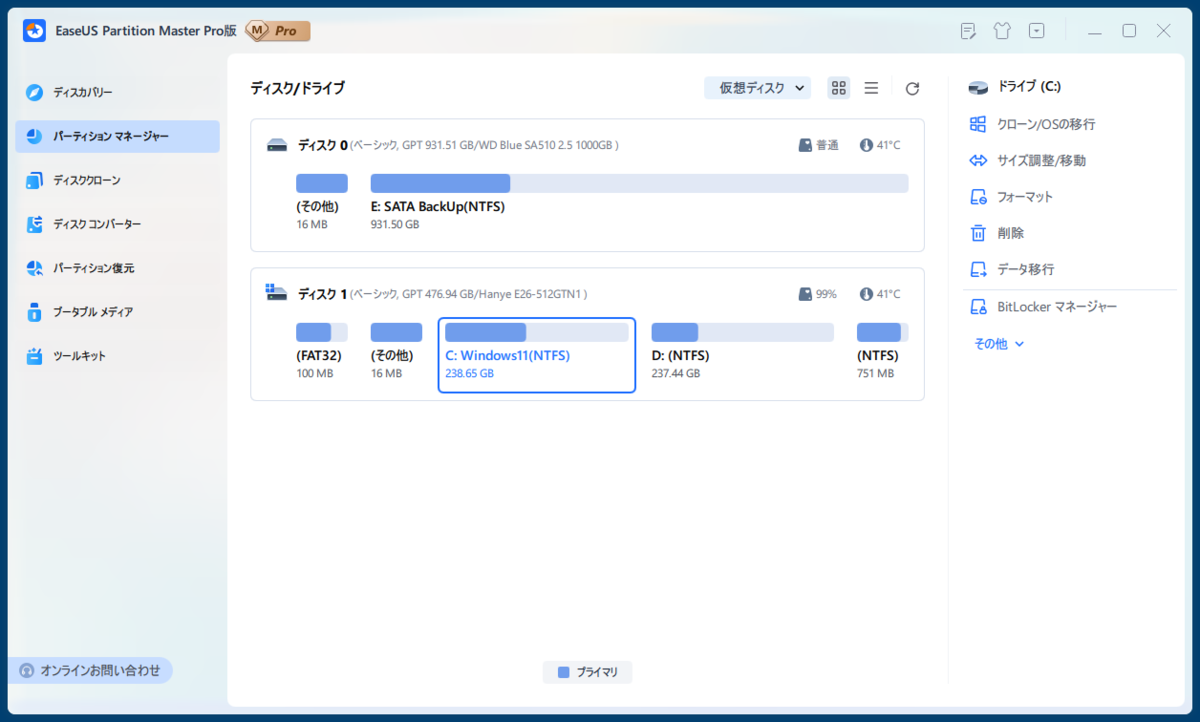The height and width of the screenshot is (722, 1200).
Task: Open the 仮想ディスク dropdown
Action: (758, 88)
